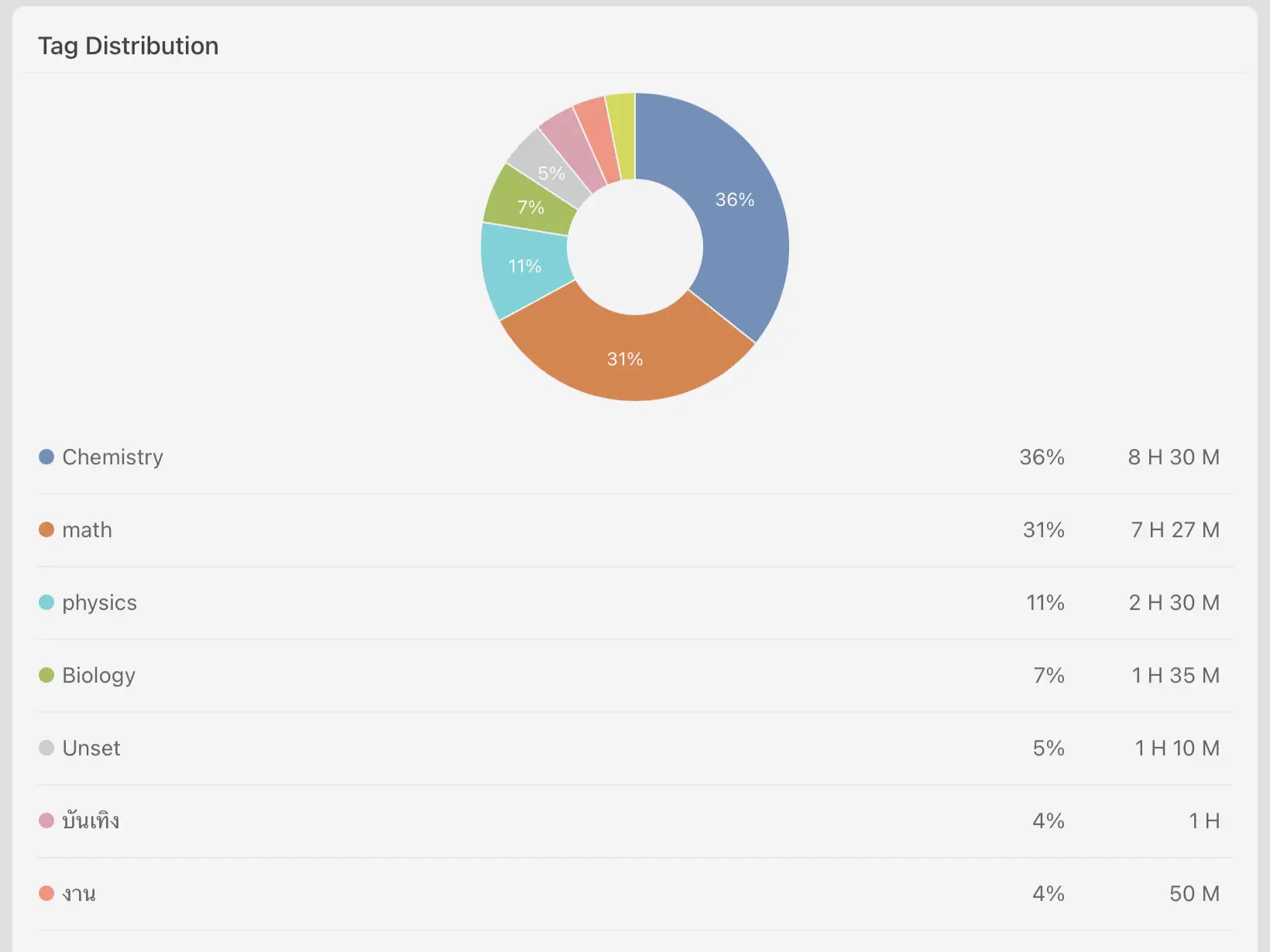The width and height of the screenshot is (1270, 952).
Task: Click the blue Chemistry legend dot
Action: 46,457
